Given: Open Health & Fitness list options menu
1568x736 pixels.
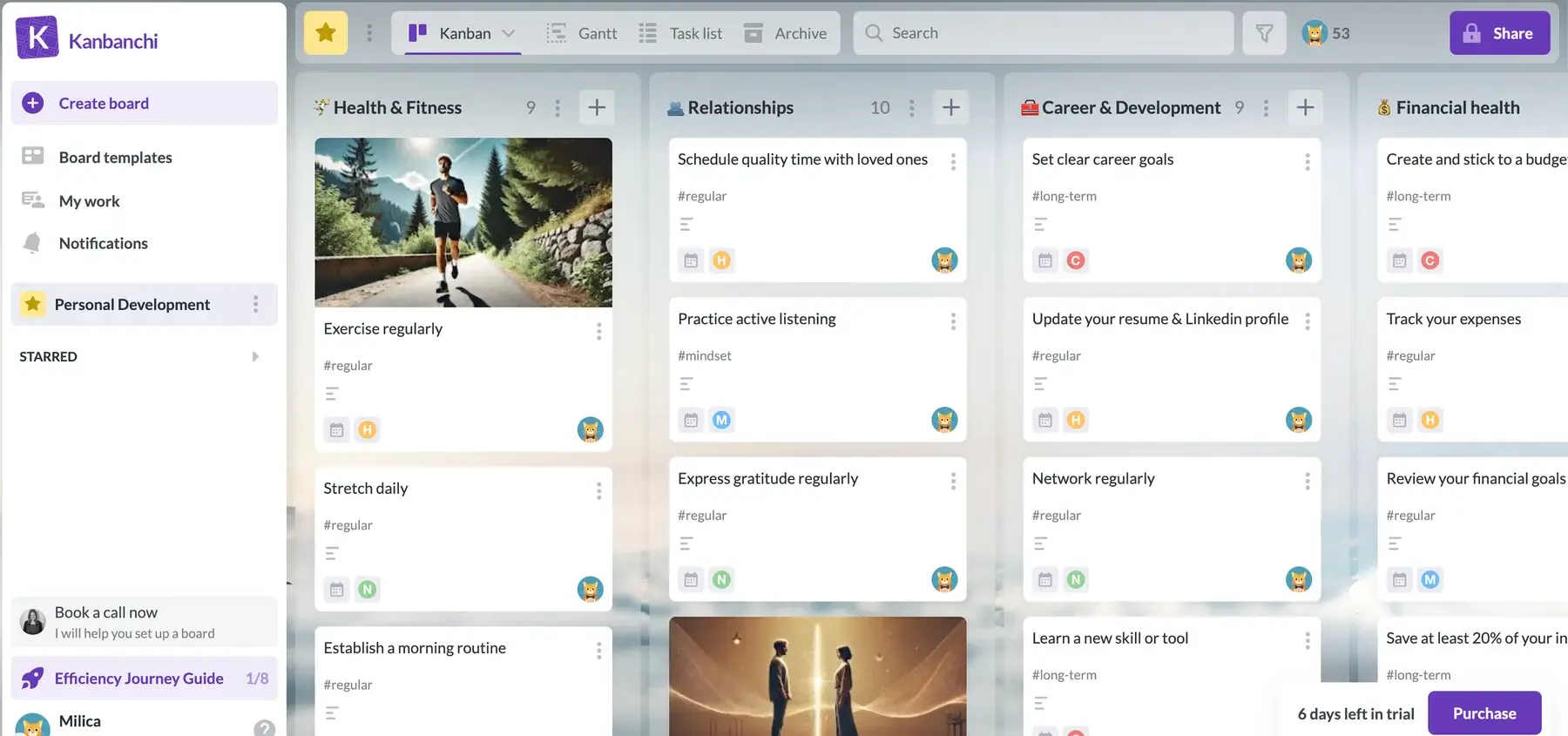Looking at the screenshot, I should click(558, 107).
